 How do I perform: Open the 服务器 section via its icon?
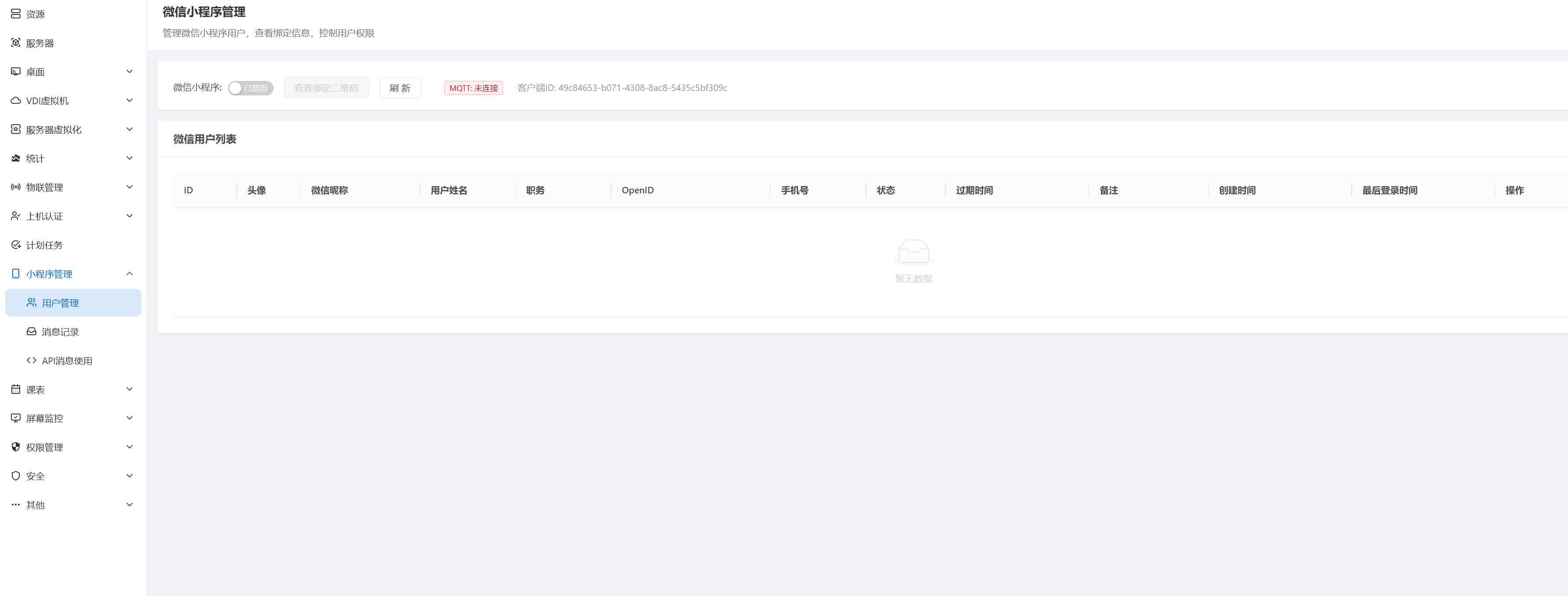coord(16,42)
